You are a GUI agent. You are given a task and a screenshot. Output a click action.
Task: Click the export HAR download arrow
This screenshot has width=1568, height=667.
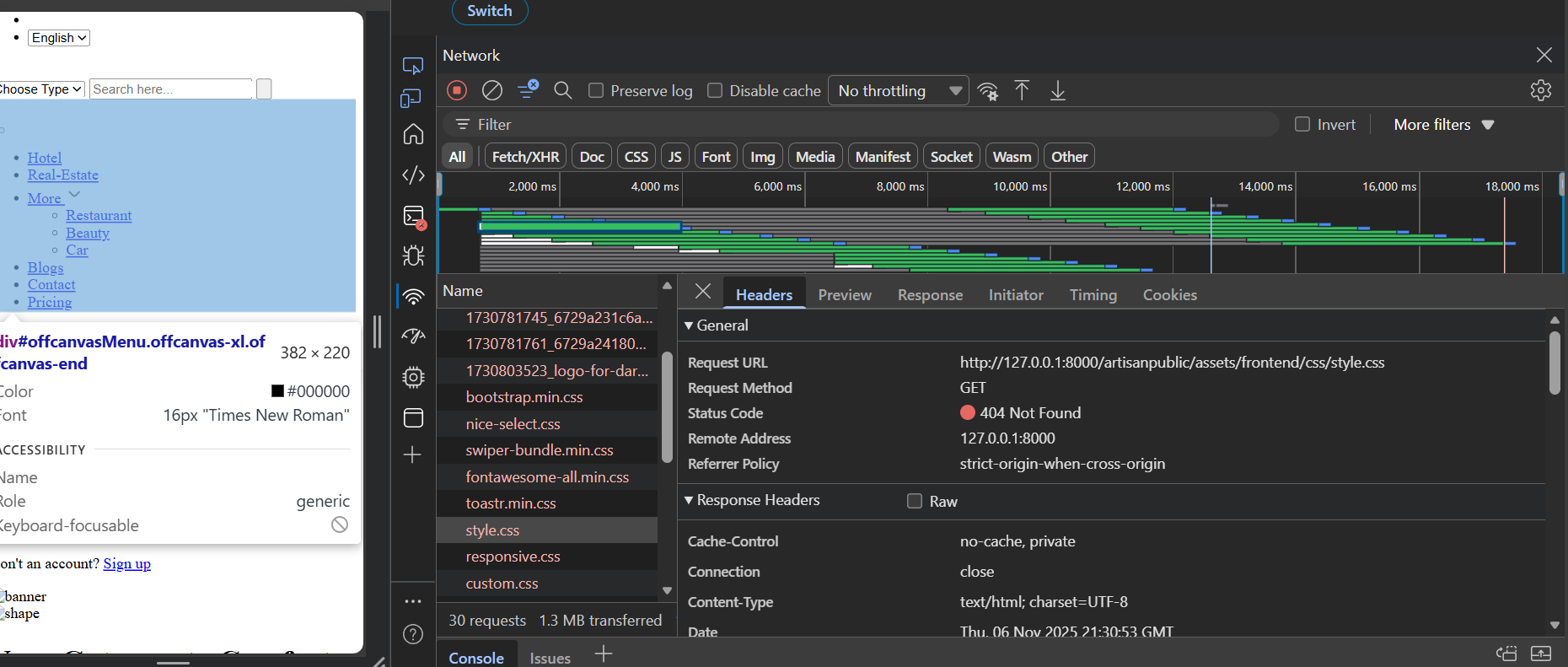coord(1058,90)
